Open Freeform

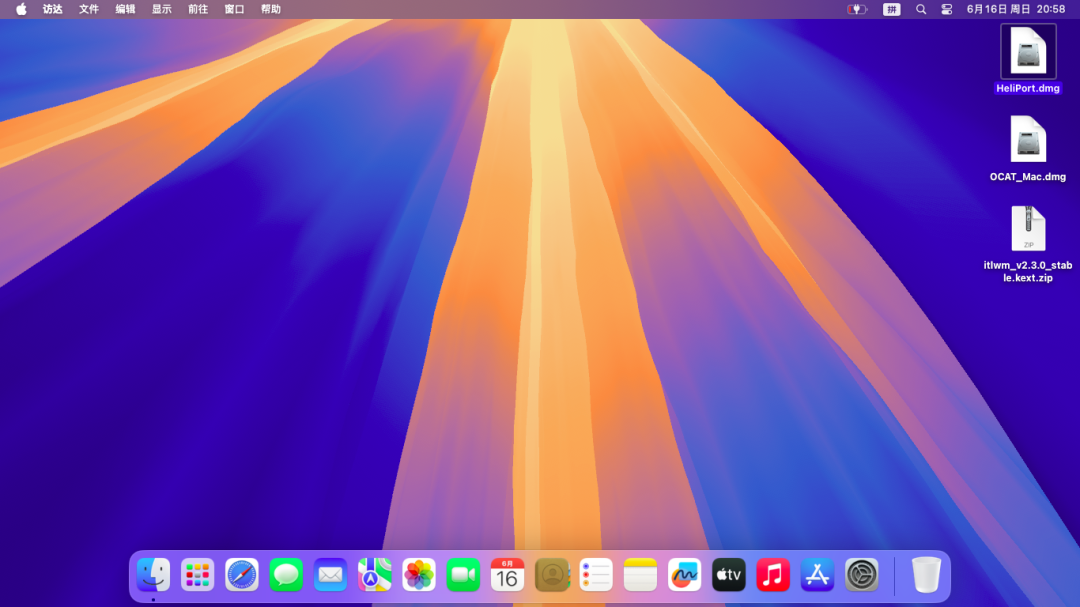tap(684, 575)
